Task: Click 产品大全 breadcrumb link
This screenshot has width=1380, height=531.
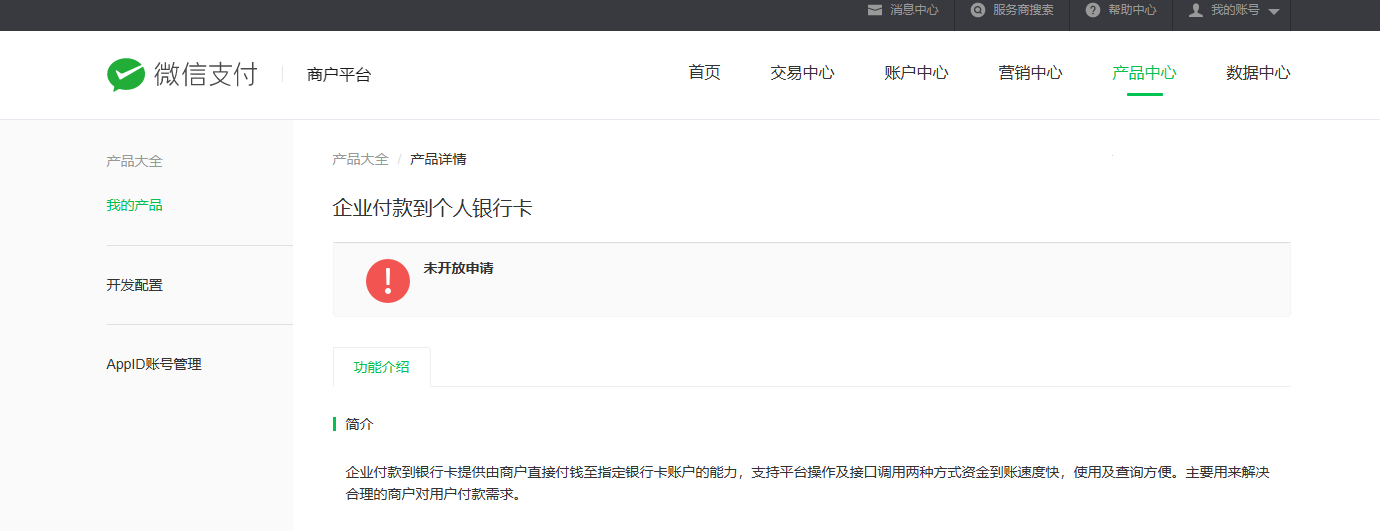Action: point(360,159)
